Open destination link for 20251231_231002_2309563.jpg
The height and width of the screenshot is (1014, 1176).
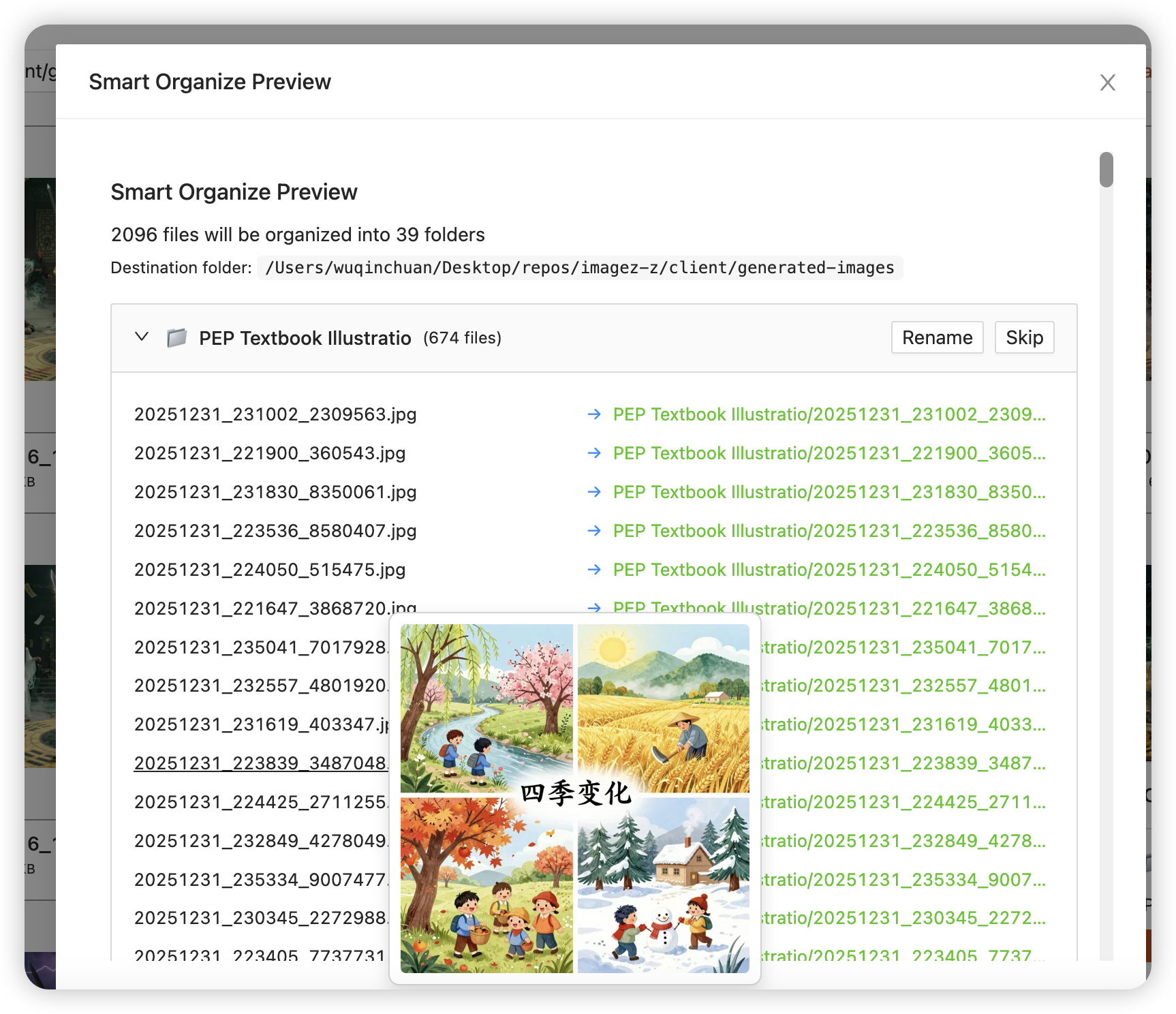click(x=829, y=414)
